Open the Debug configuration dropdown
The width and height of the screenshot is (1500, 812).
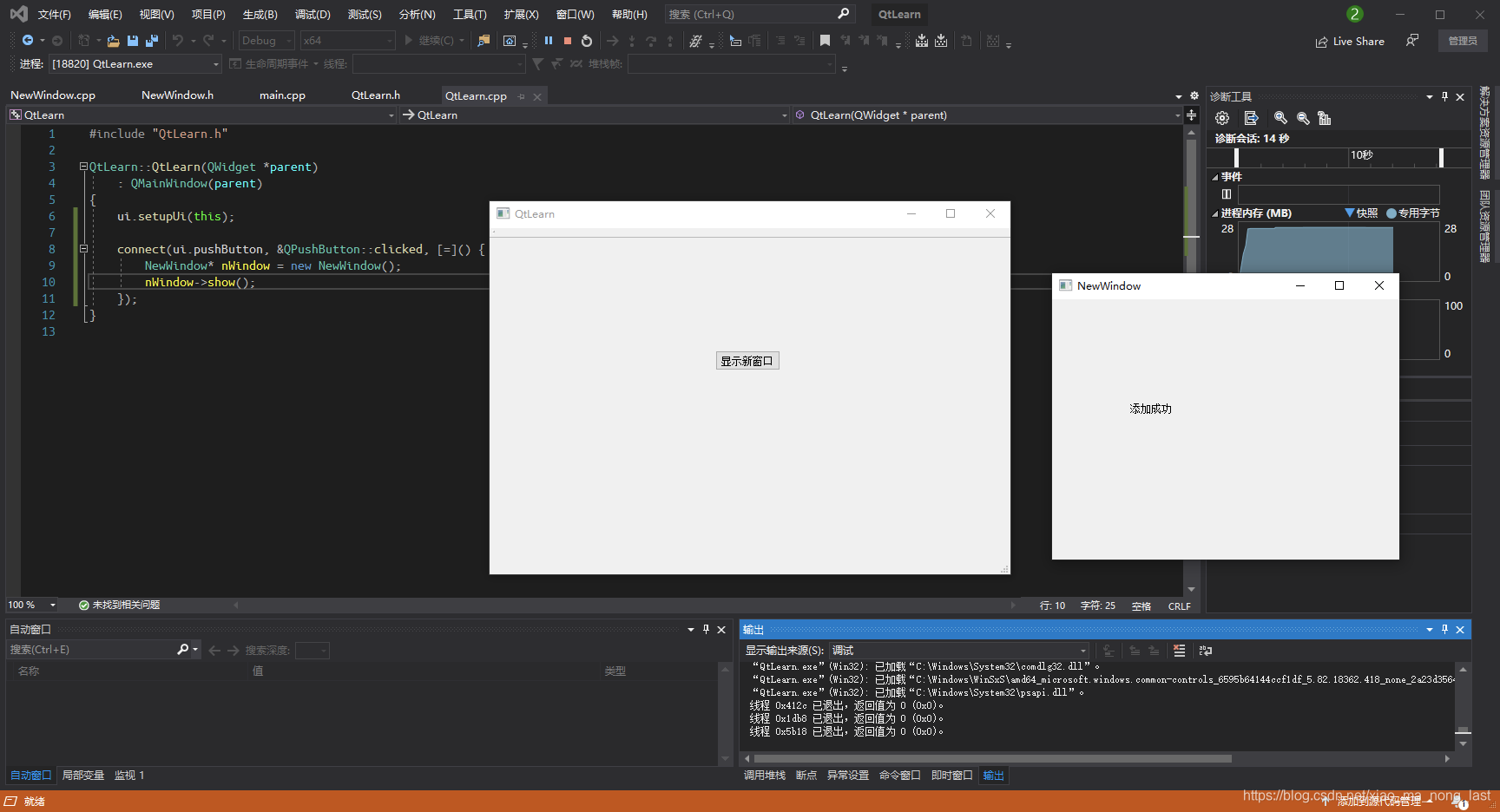tap(266, 41)
